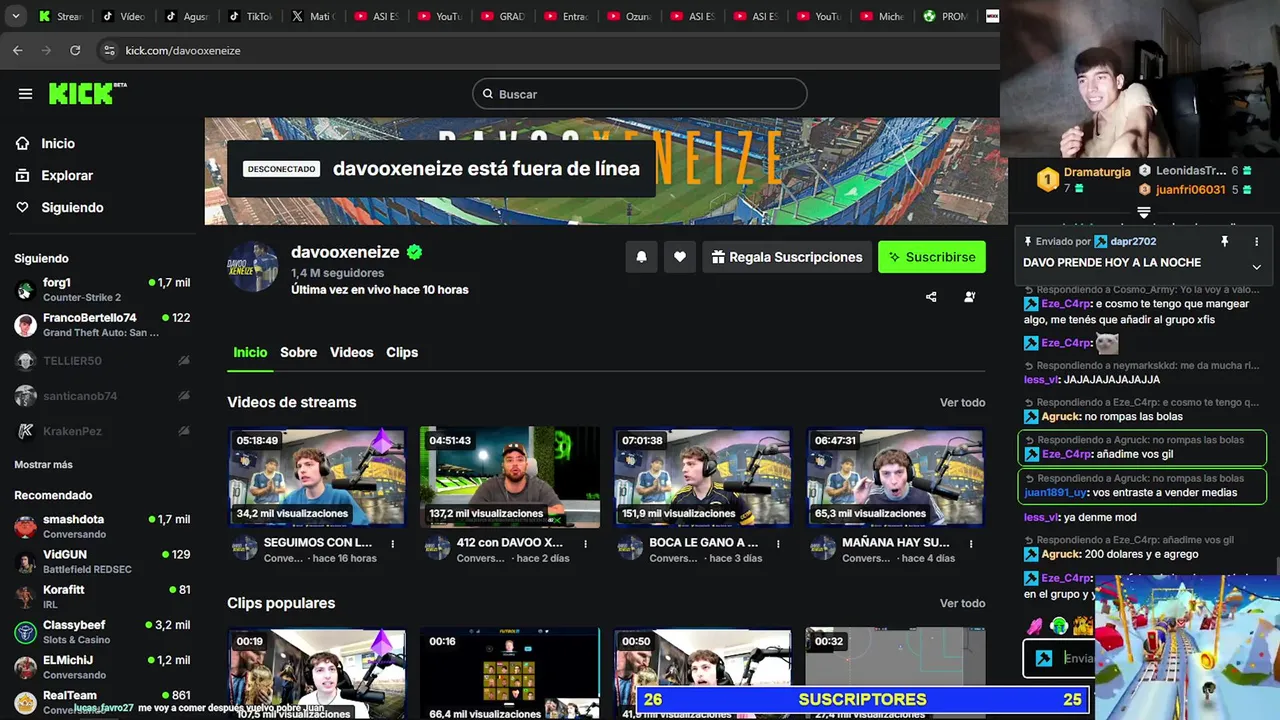Click davooxeneize channel avatar

point(253,267)
